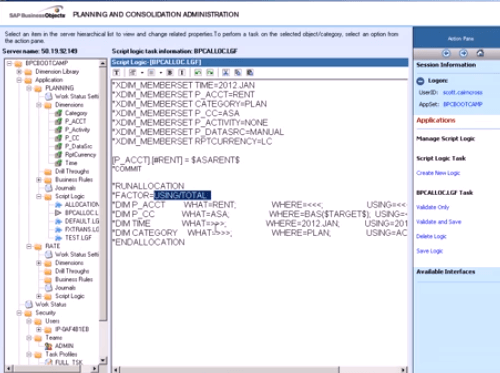Viewport: 500px width, 373px height.
Task: Click the Bold formatting icon
Action: click(x=170, y=72)
